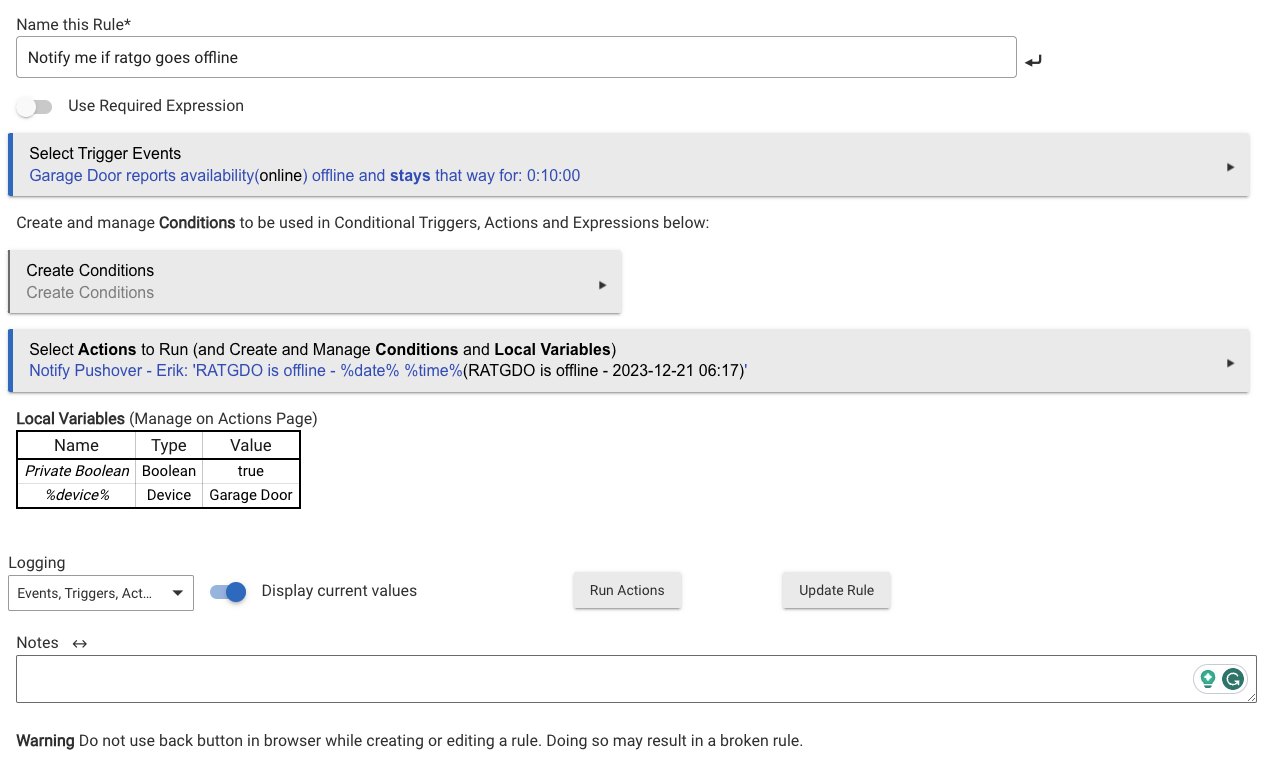The image size is (1268, 766).
Task: Click the enter arrow icon beside rule name
Action: 1034,61
